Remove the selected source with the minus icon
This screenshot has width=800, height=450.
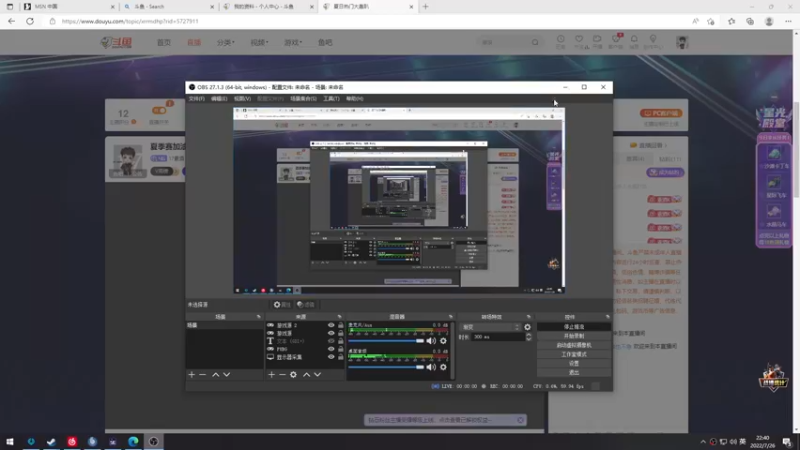pyautogui.click(x=282, y=374)
